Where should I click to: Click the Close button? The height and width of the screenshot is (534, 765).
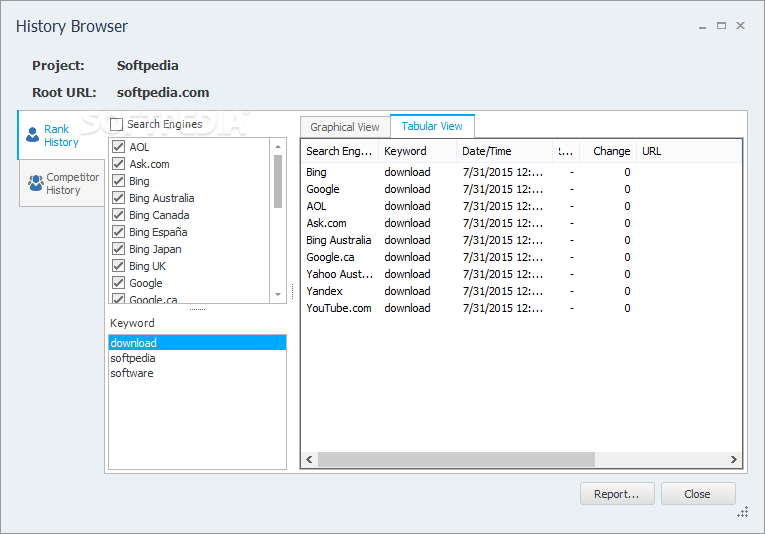tap(698, 494)
